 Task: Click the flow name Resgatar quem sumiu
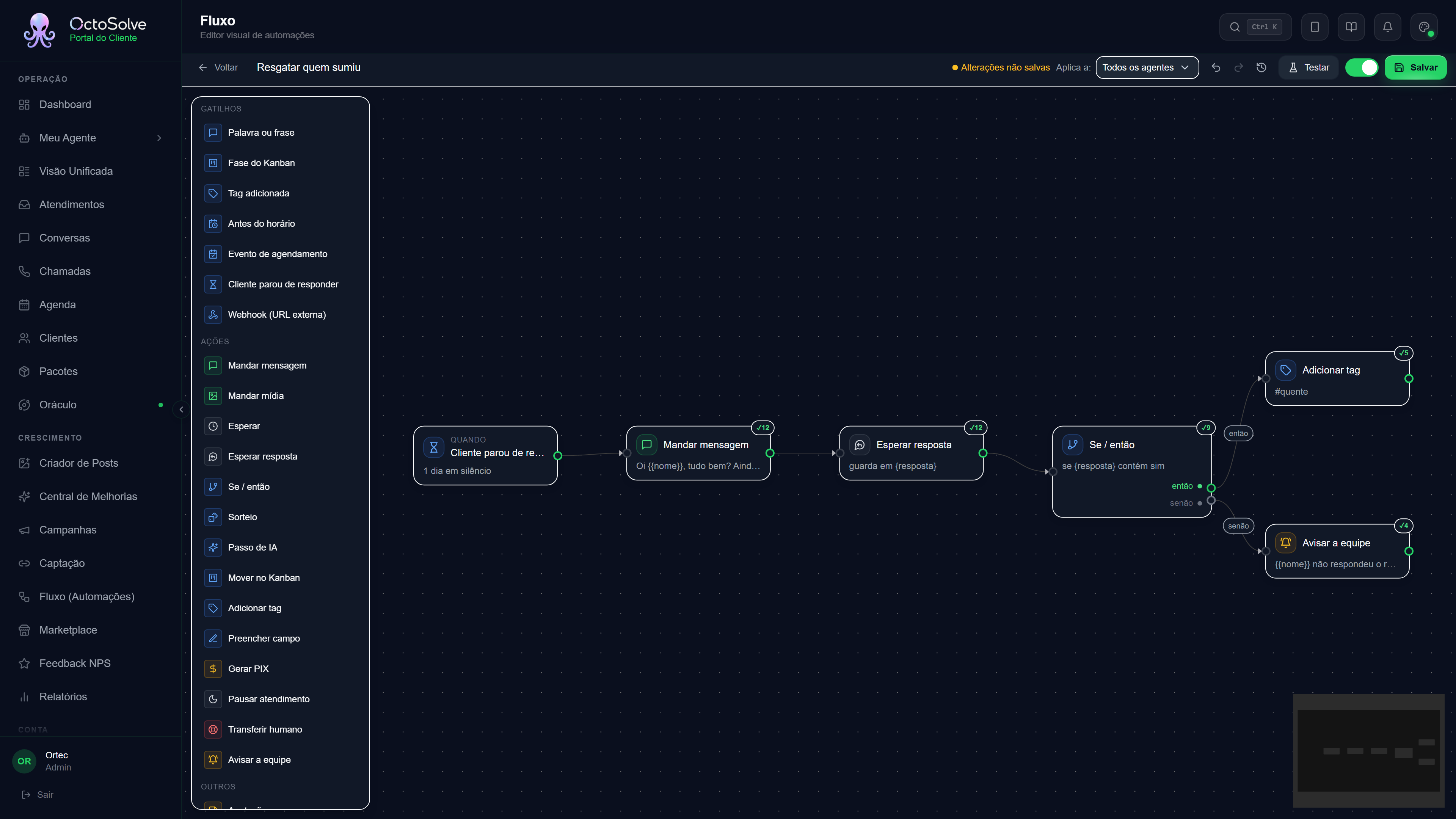click(x=309, y=67)
